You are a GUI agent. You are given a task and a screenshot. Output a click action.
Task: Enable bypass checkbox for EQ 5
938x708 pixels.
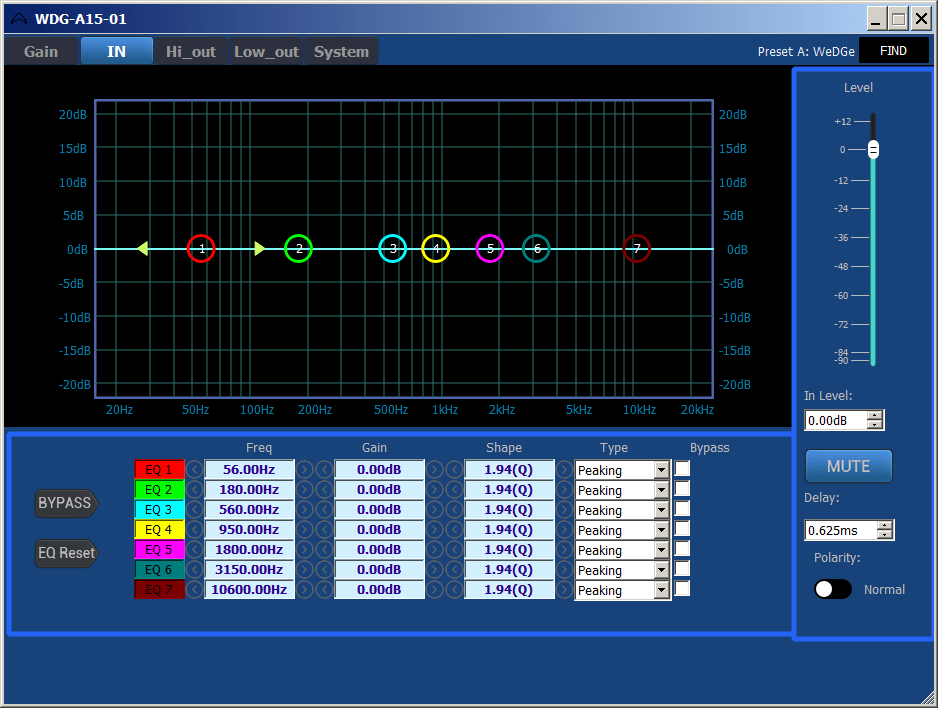pos(682,548)
